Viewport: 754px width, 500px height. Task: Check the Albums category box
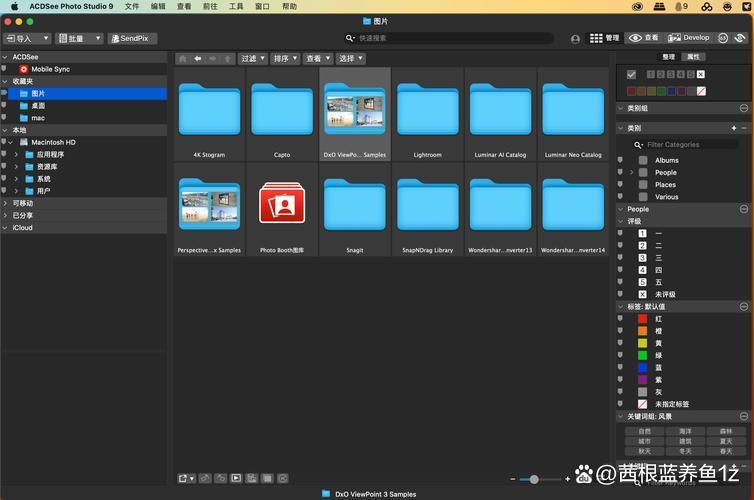[x=643, y=160]
